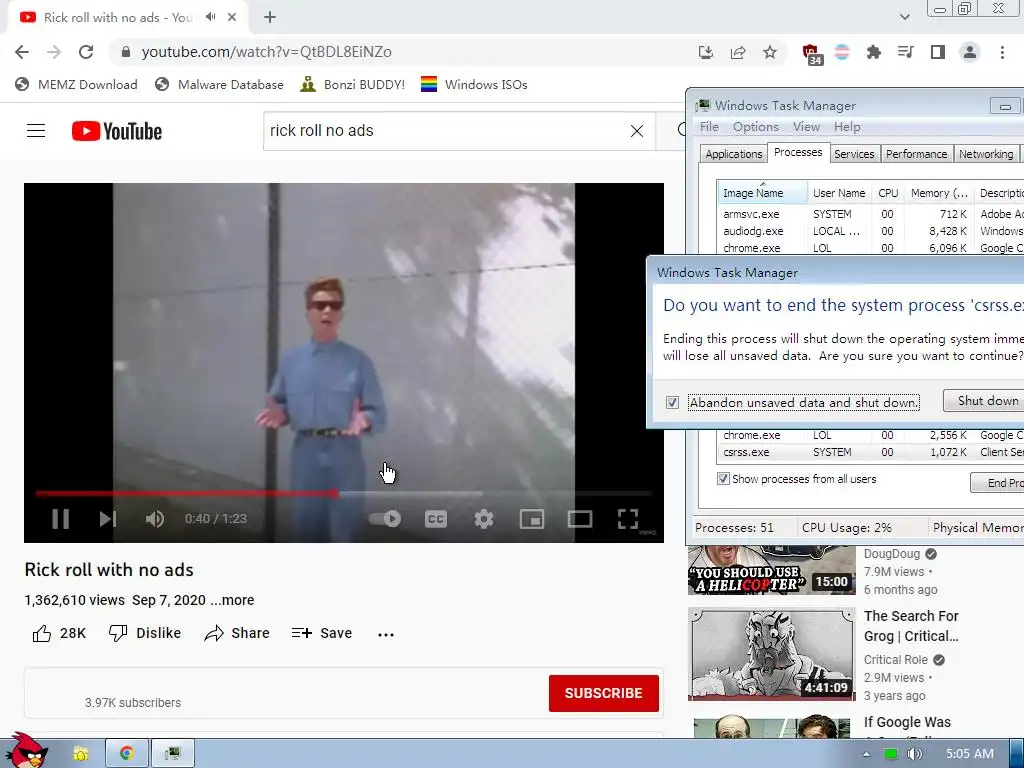The width and height of the screenshot is (1024, 768).
Task: Pause the Rick roll video
Action: click(60, 519)
